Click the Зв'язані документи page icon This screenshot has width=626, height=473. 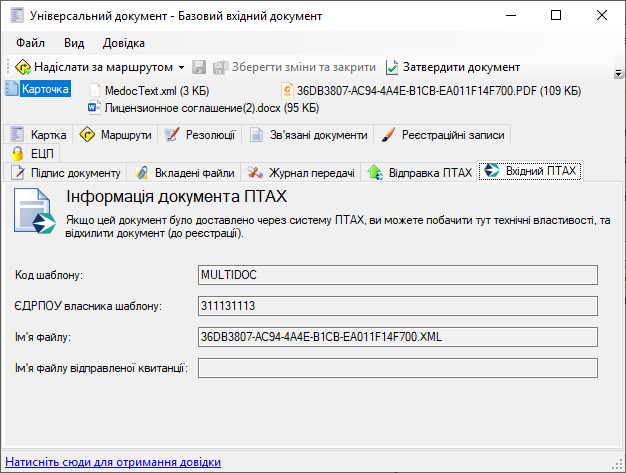pyautogui.click(x=256, y=135)
